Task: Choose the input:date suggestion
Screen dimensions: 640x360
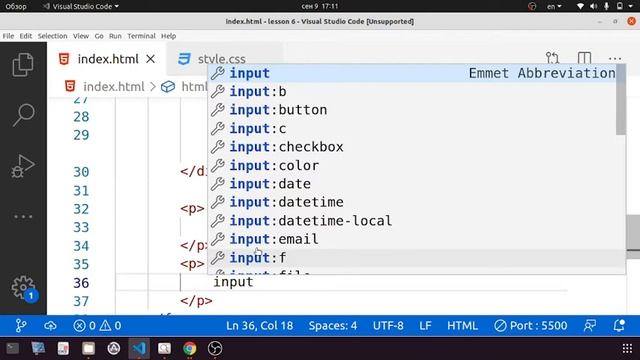Action: (413, 184)
